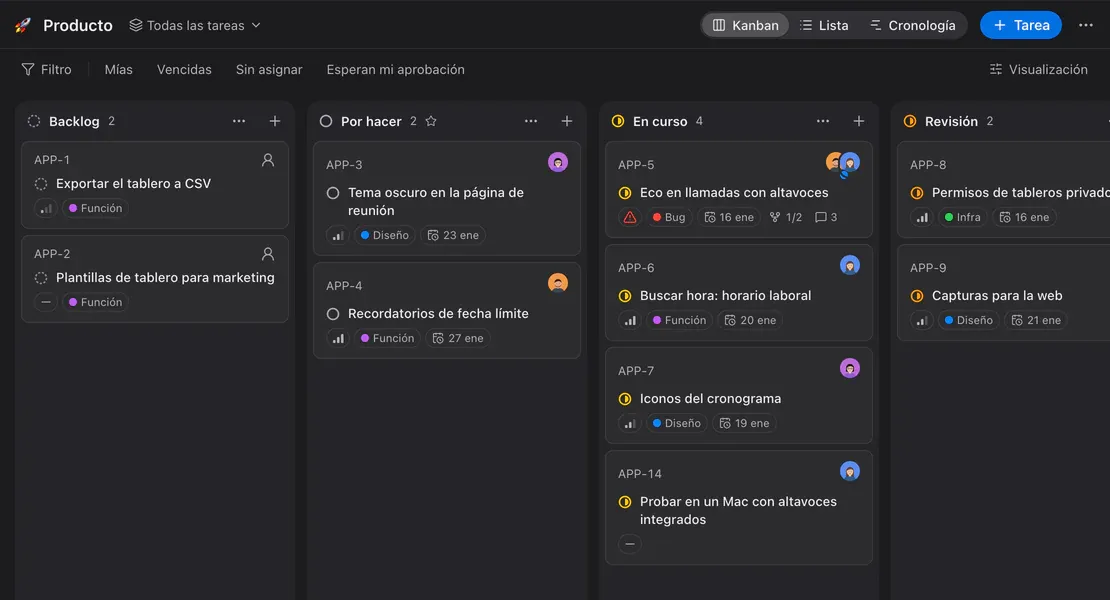Create a new Tarea
The image size is (1110, 600).
pyautogui.click(x=1021, y=25)
